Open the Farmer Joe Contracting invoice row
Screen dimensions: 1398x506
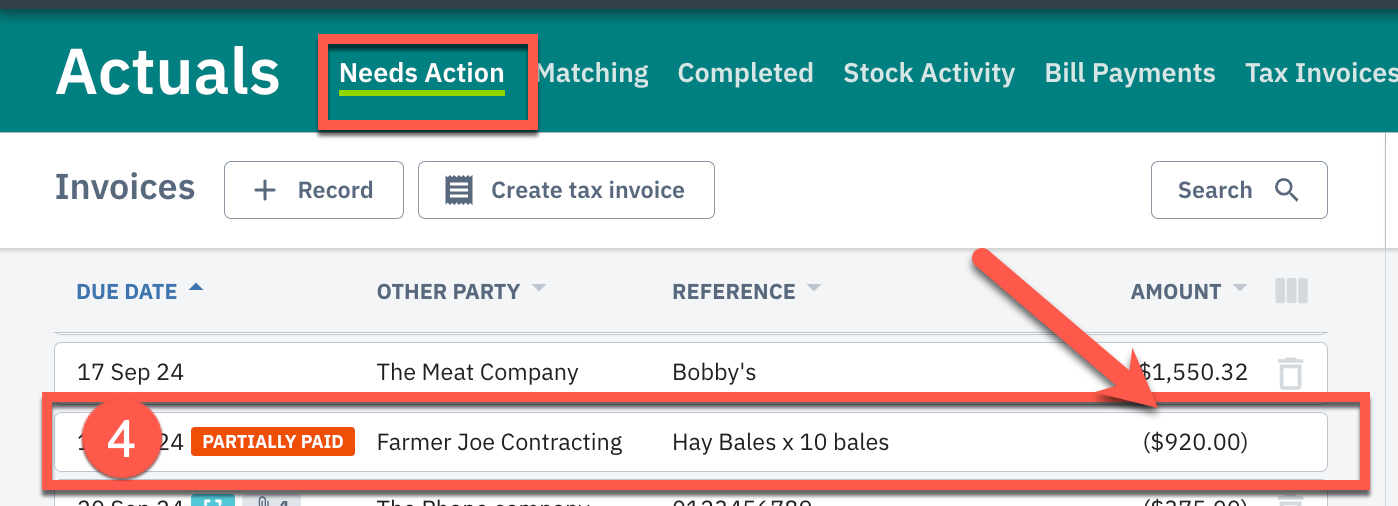point(499,442)
